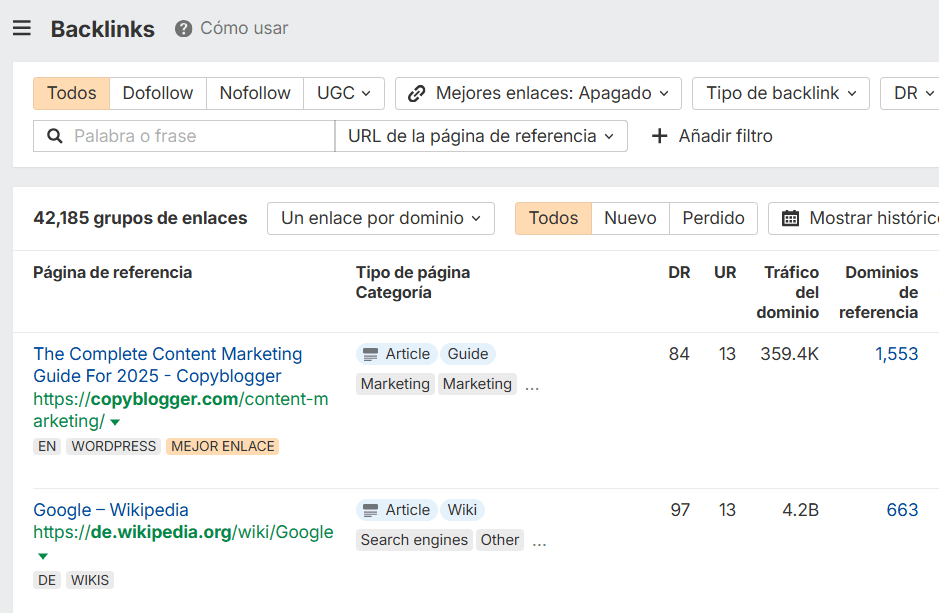Click the 359.4K domain traffic value
Screen dimensions: 939x613
point(789,354)
